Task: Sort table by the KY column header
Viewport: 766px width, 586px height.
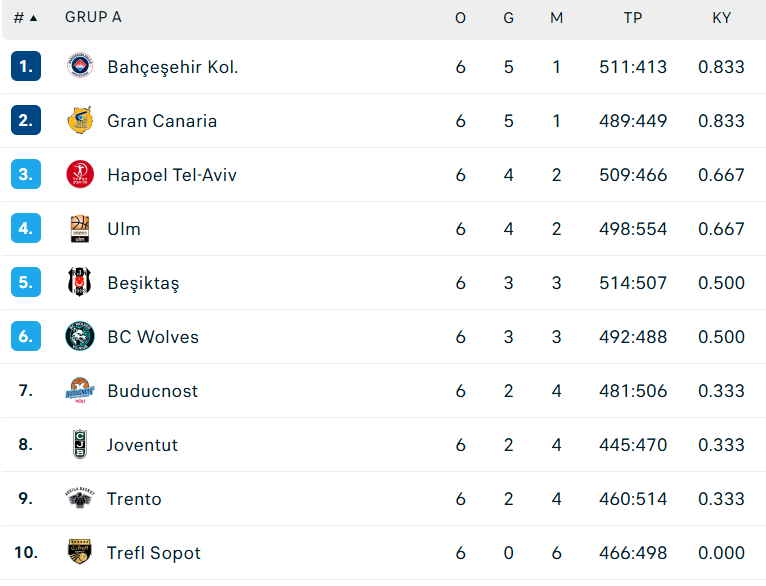Action: click(x=721, y=18)
